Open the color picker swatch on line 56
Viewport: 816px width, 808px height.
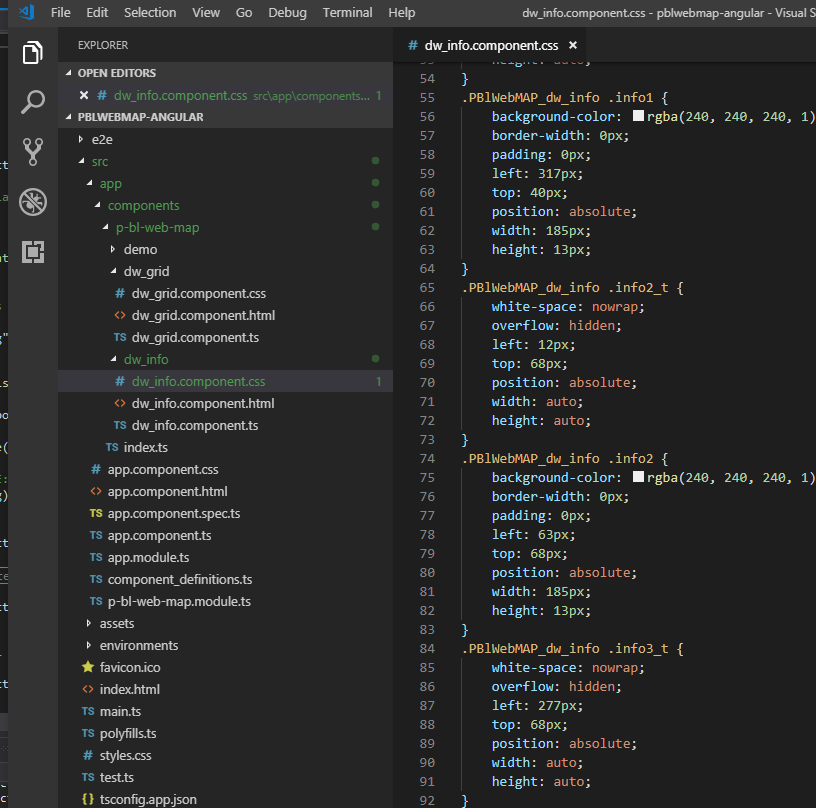(x=638, y=116)
